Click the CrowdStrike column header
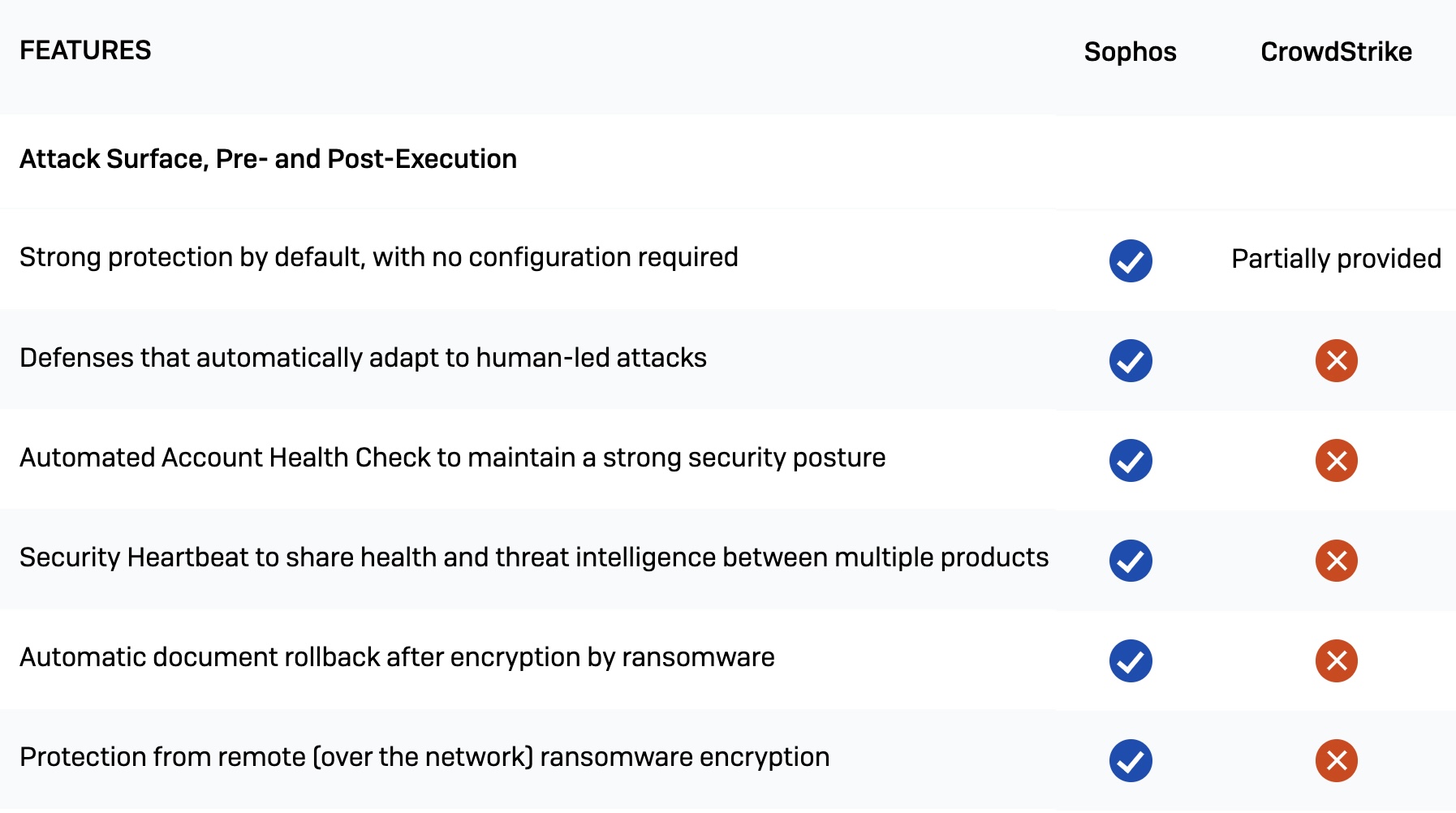Screen dimensions: 1456x813 pyautogui.click(x=1336, y=52)
